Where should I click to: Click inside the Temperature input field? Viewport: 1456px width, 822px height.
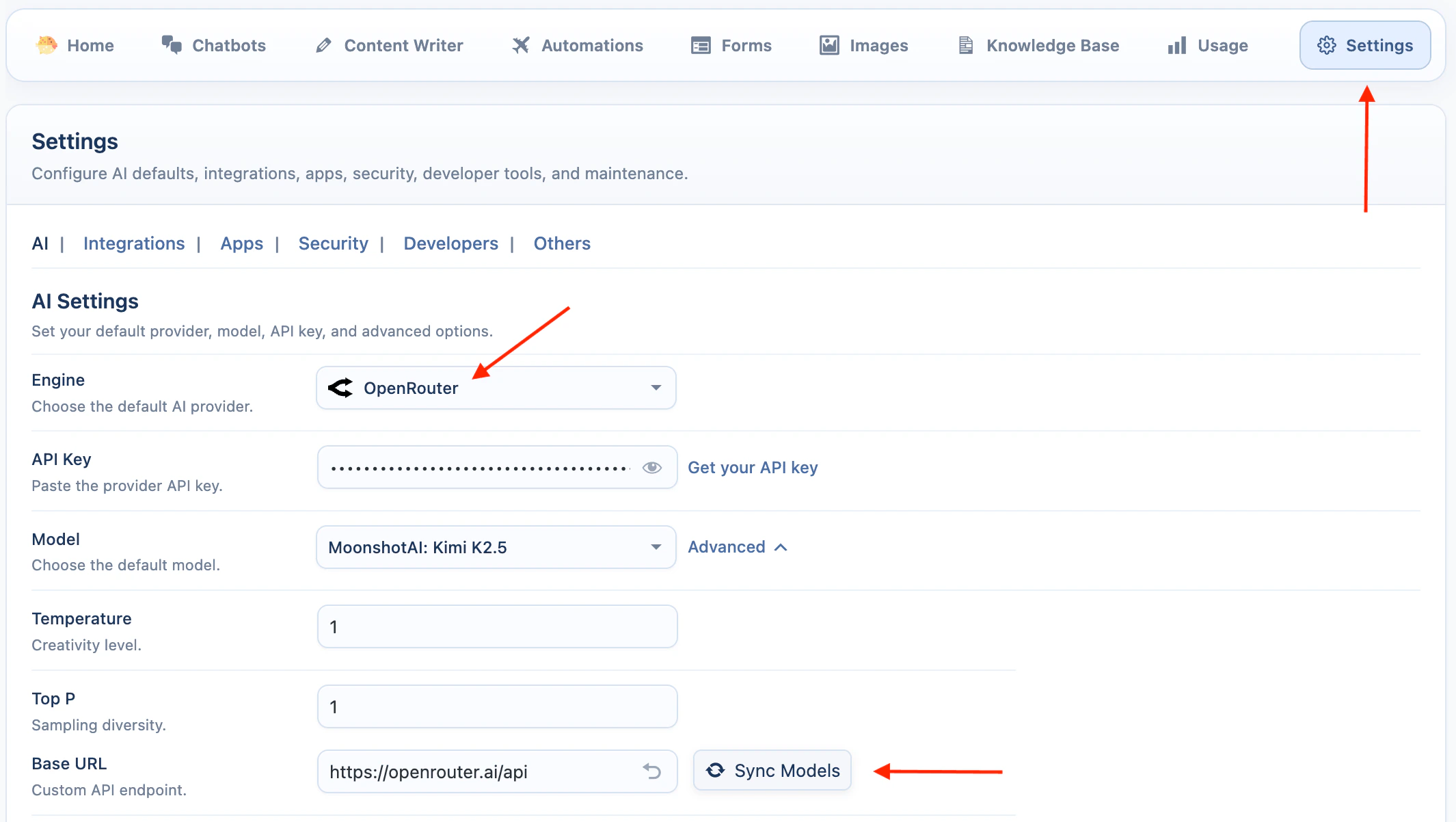point(496,626)
